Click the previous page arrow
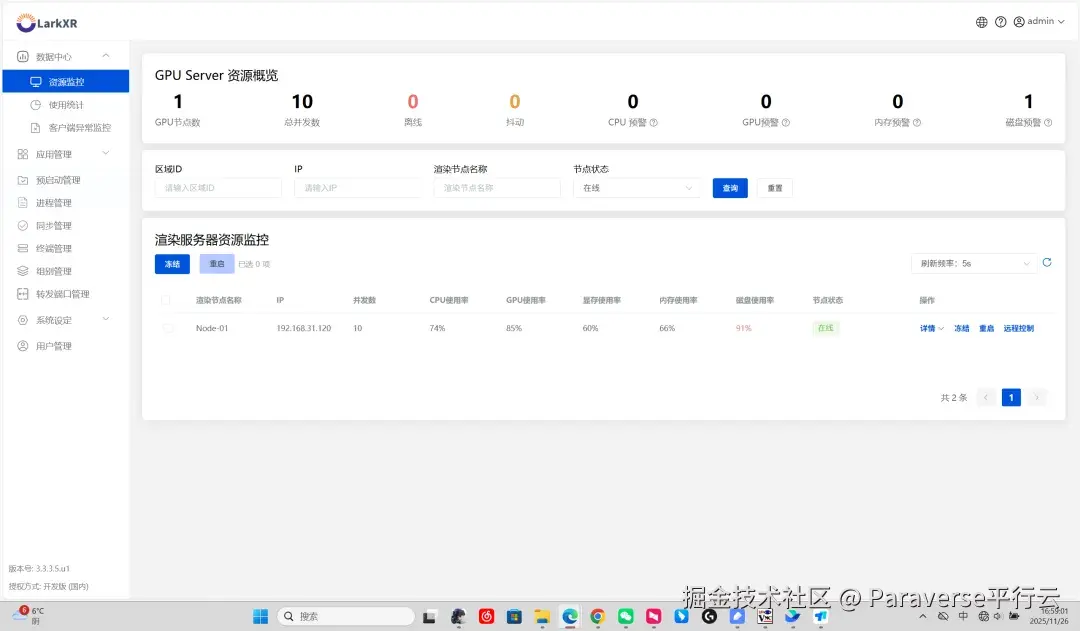The height and width of the screenshot is (631, 1080). pyautogui.click(x=986, y=397)
